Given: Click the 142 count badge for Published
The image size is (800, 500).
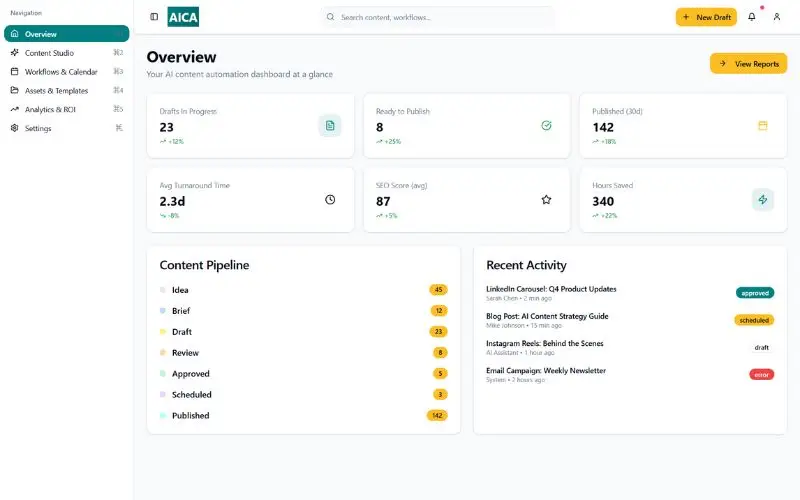Looking at the screenshot, I should 437,415.
